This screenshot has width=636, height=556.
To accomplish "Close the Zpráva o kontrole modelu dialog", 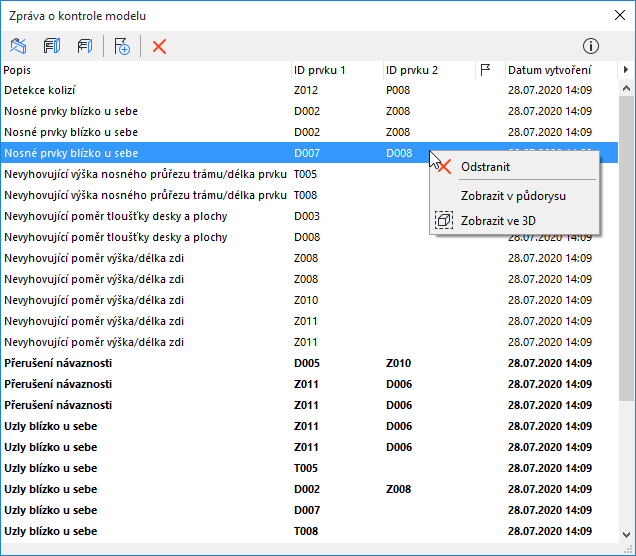I will click(x=619, y=15).
